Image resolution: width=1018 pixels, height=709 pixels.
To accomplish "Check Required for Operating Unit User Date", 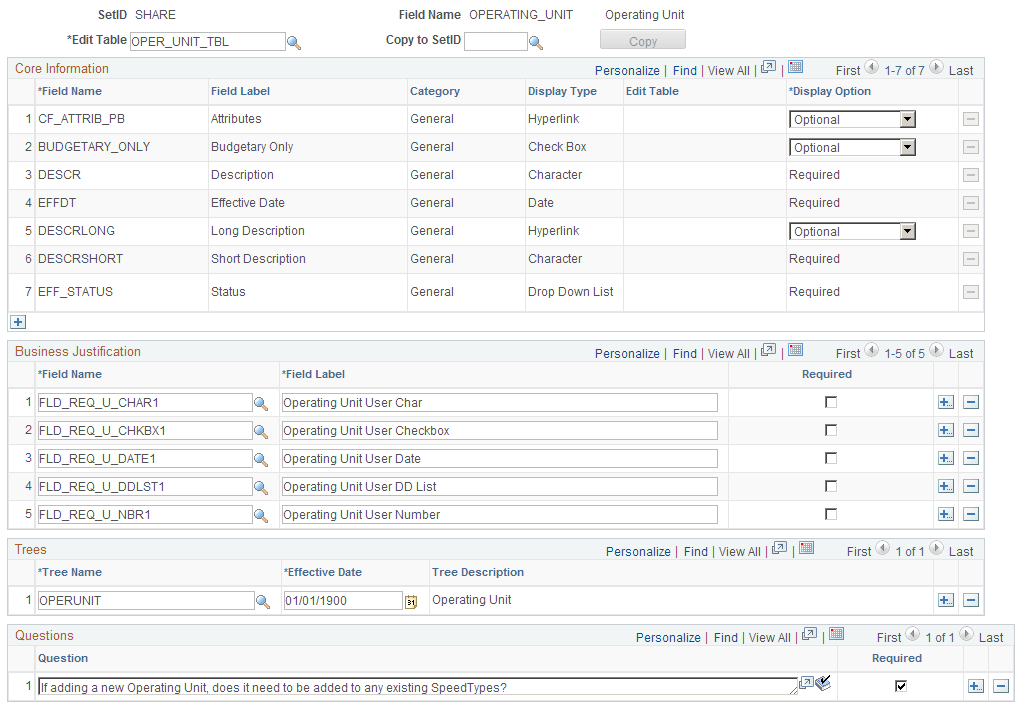I will click(x=830, y=458).
